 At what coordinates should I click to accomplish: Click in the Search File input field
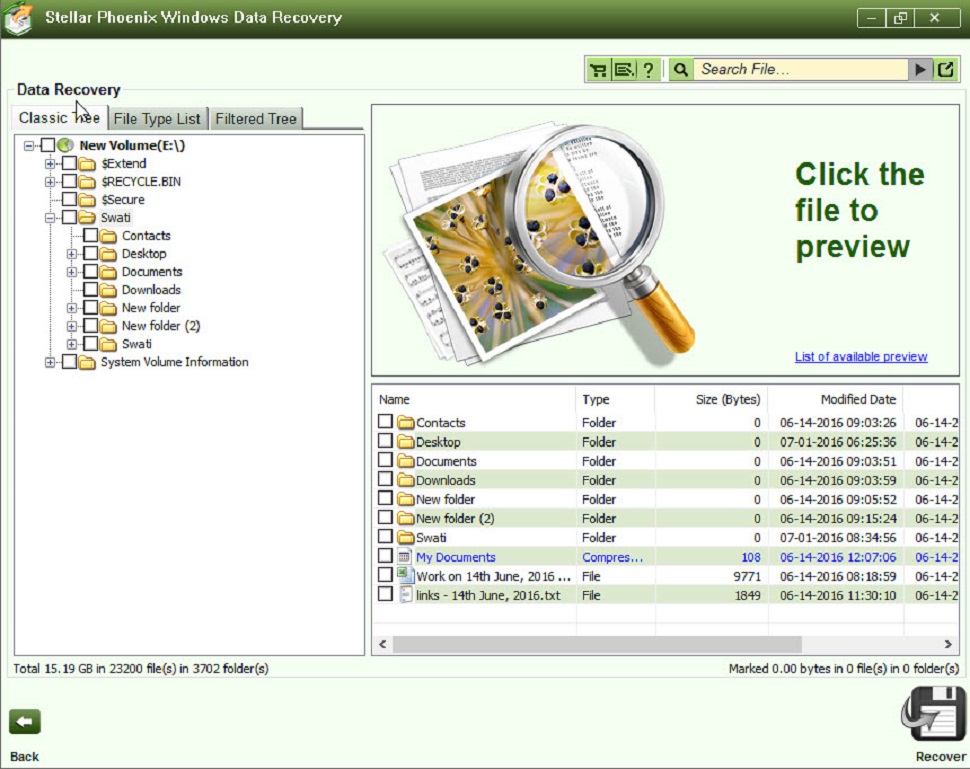pos(800,69)
